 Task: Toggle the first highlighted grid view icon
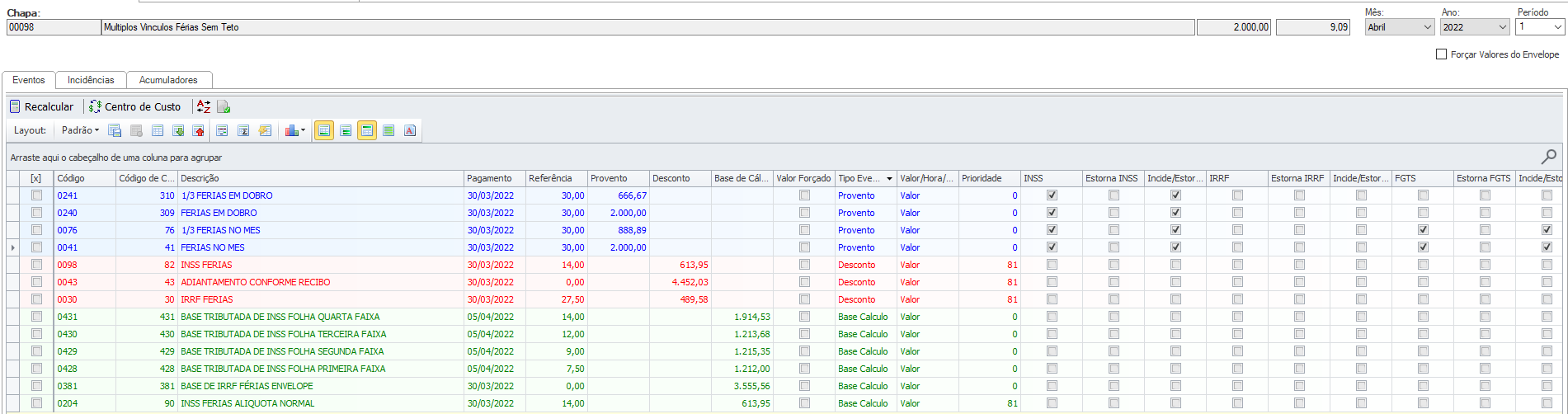324,130
